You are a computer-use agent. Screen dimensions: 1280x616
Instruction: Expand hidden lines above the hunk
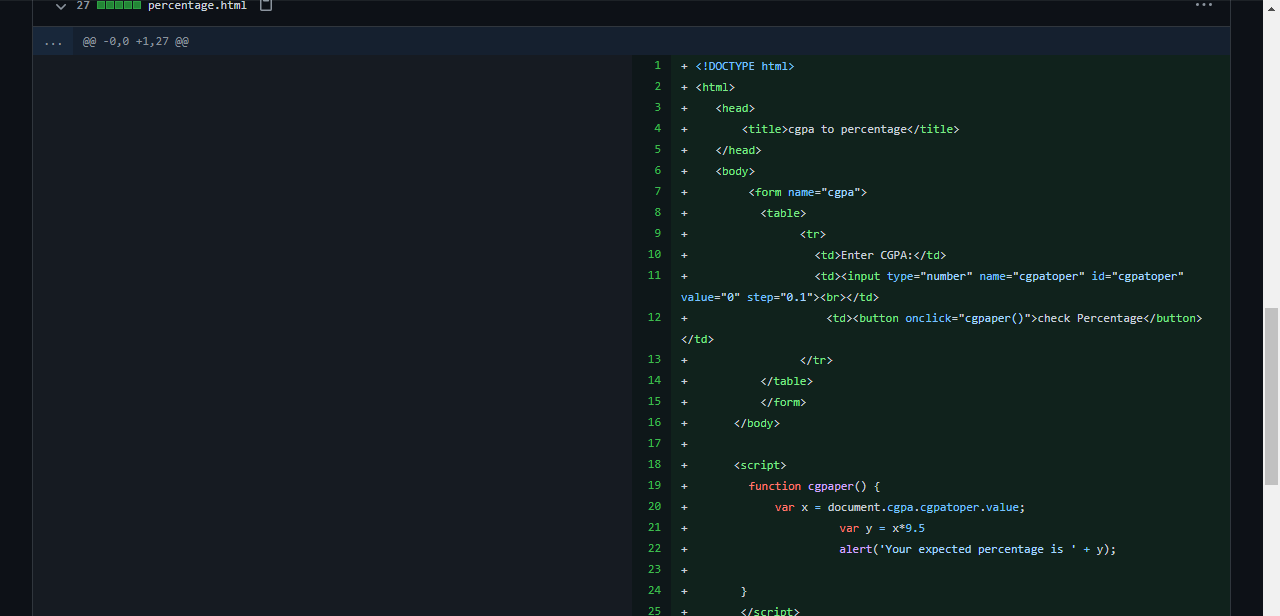(x=53, y=41)
